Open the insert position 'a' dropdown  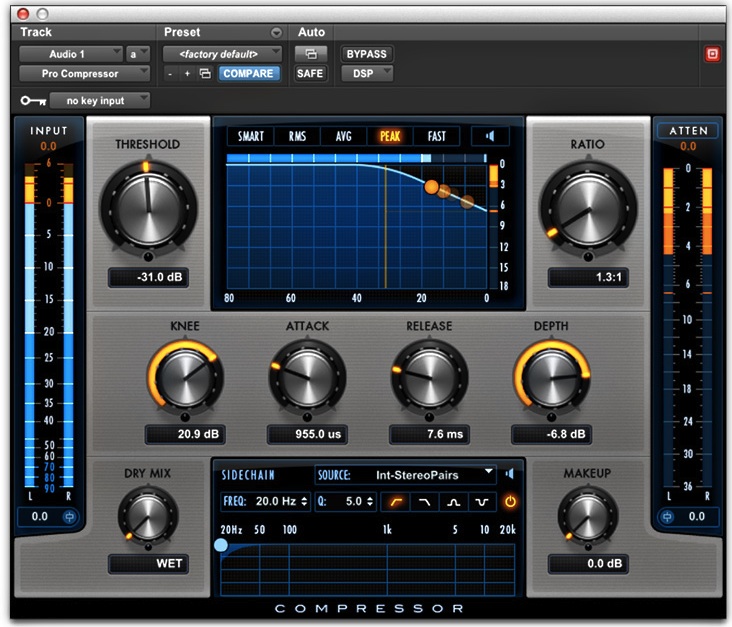pyautogui.click(x=138, y=54)
